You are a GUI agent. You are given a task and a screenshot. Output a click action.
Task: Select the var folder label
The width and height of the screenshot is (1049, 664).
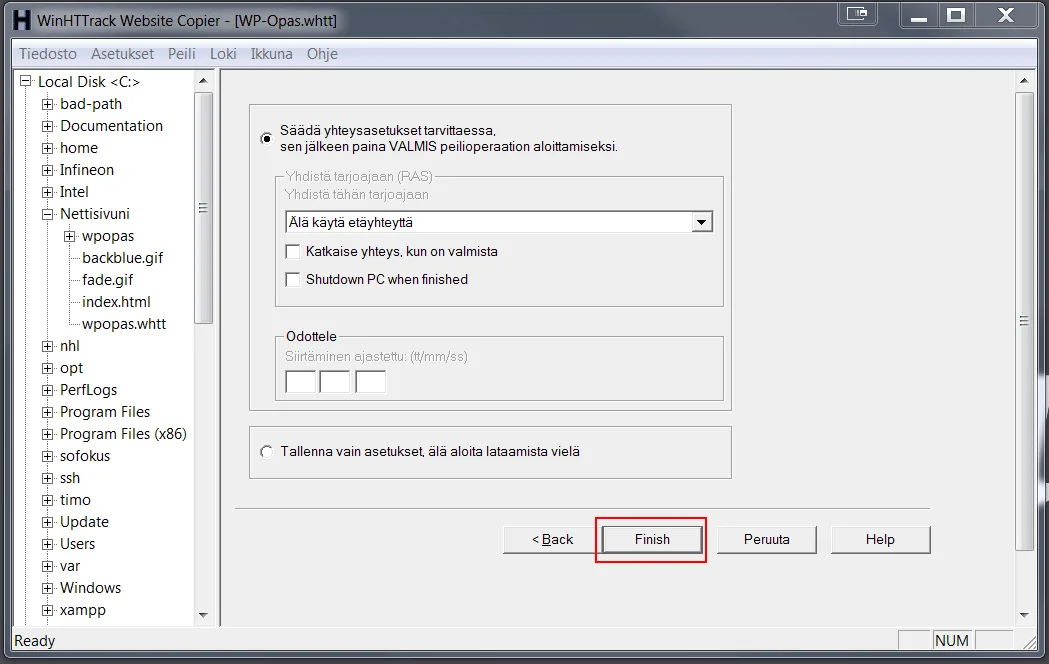[x=70, y=566]
